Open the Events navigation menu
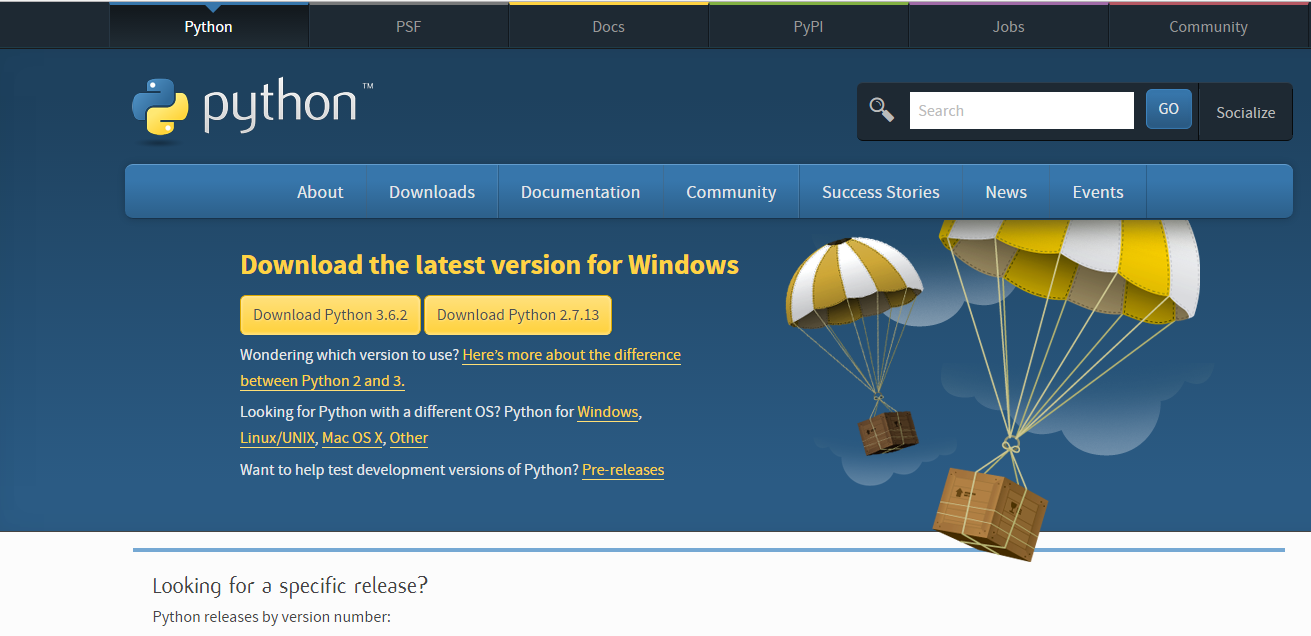Viewport: 1311px width, 636px height. (1098, 192)
